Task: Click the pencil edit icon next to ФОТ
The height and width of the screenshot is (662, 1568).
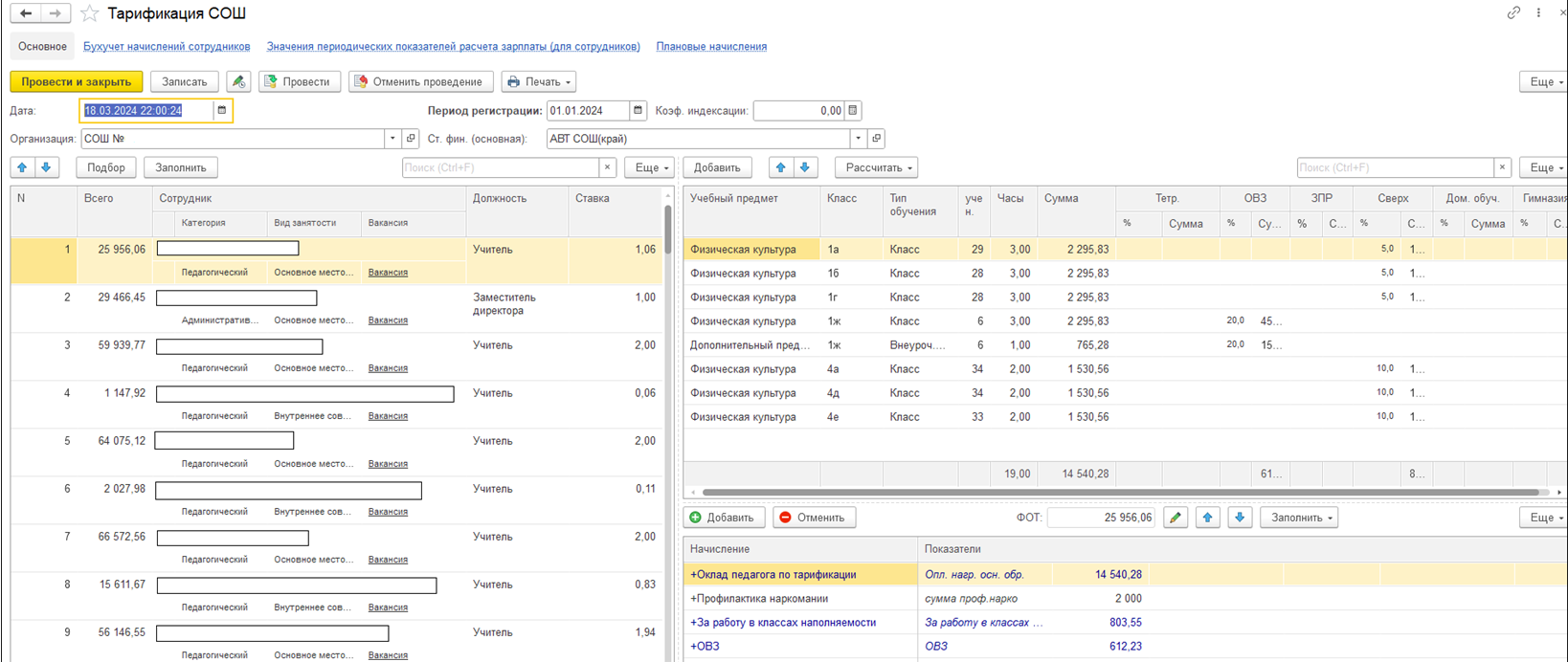Action: [1175, 518]
